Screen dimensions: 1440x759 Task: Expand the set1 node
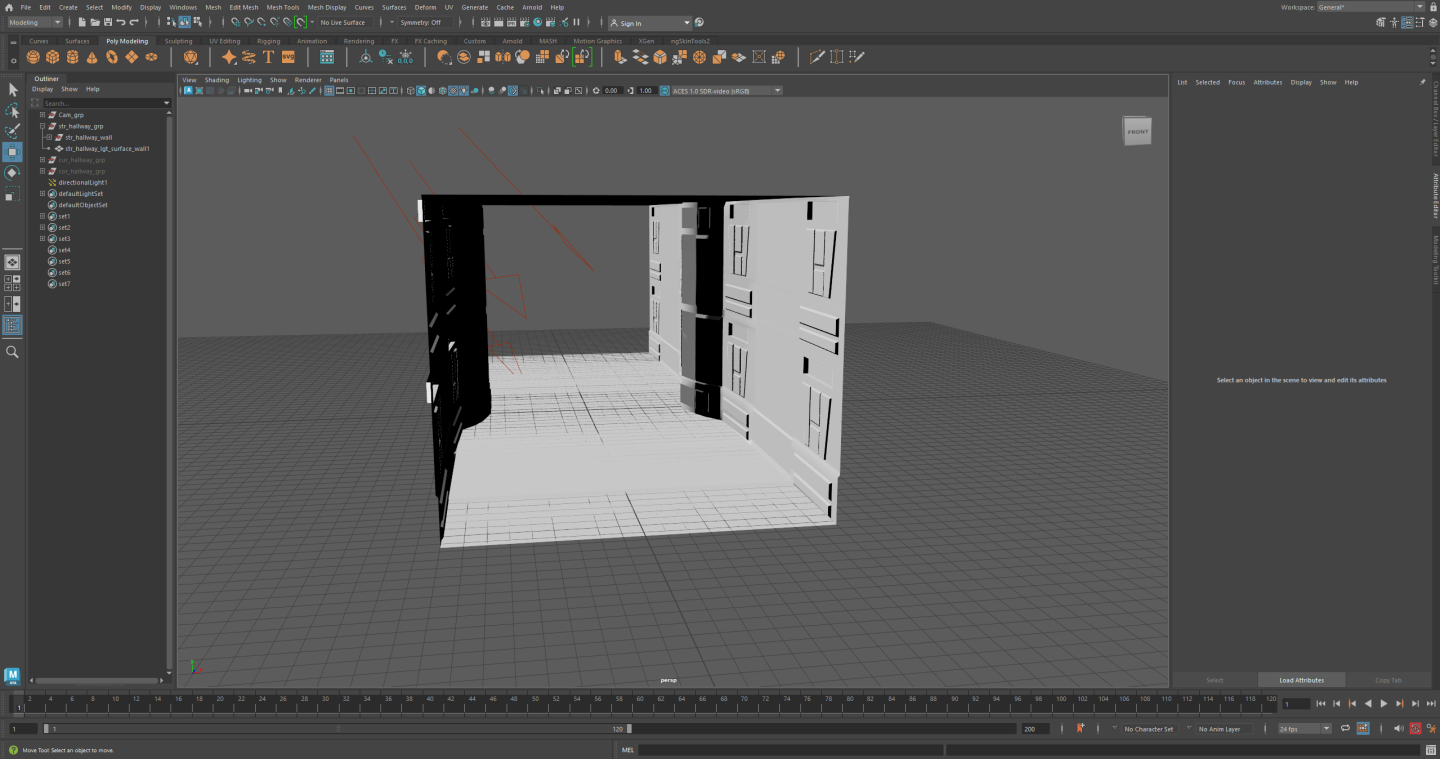42,216
